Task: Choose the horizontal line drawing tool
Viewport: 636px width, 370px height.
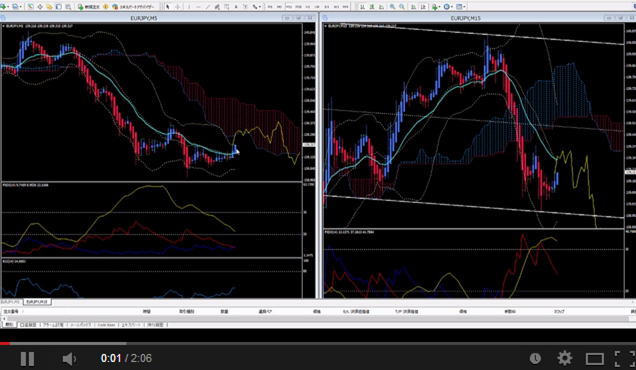Action: click(x=198, y=6)
